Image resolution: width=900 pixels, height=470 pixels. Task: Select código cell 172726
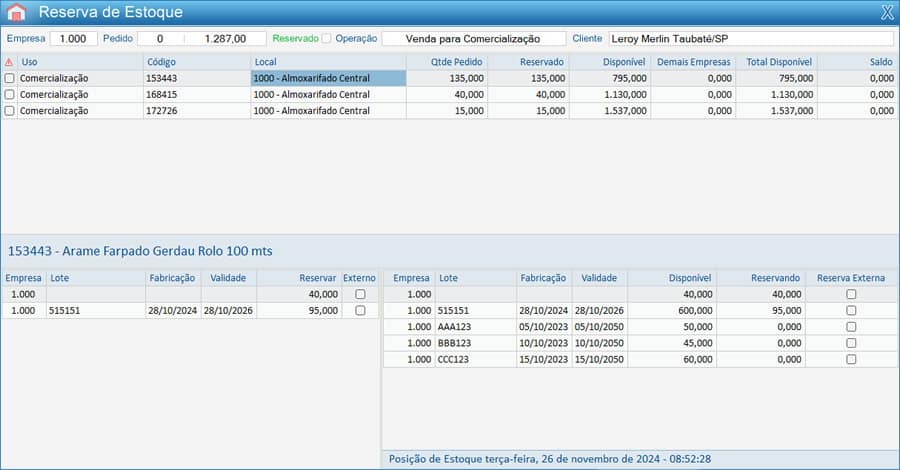(x=196, y=110)
